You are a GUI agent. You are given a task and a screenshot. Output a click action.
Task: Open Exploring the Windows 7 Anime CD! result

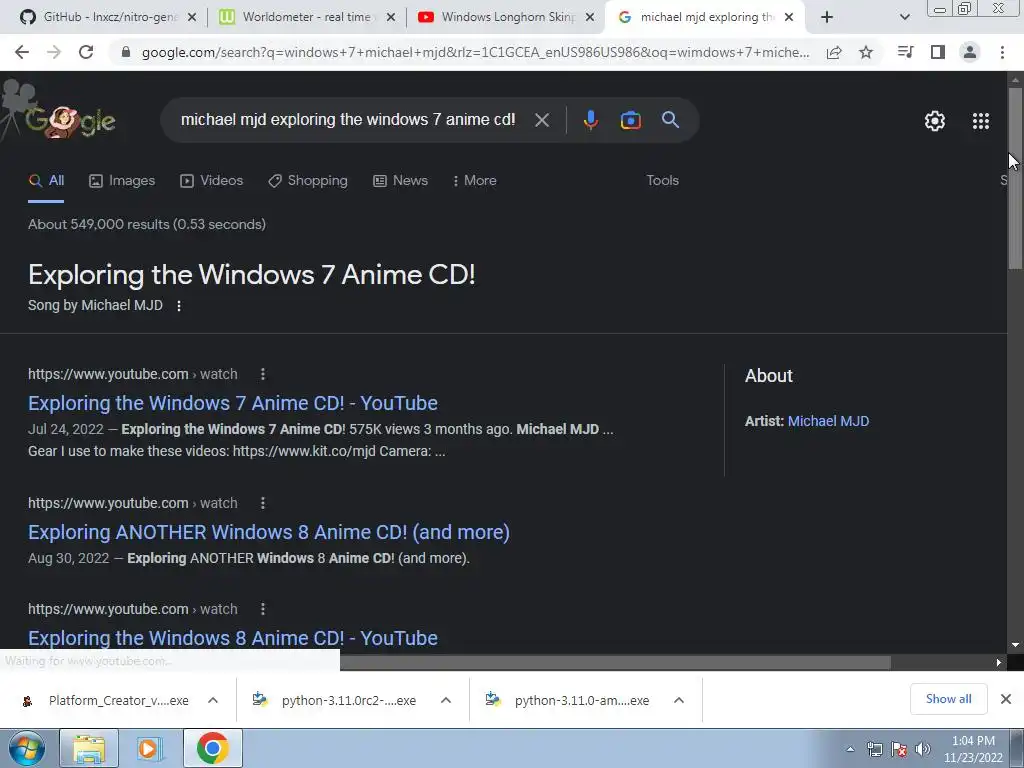tap(232, 404)
